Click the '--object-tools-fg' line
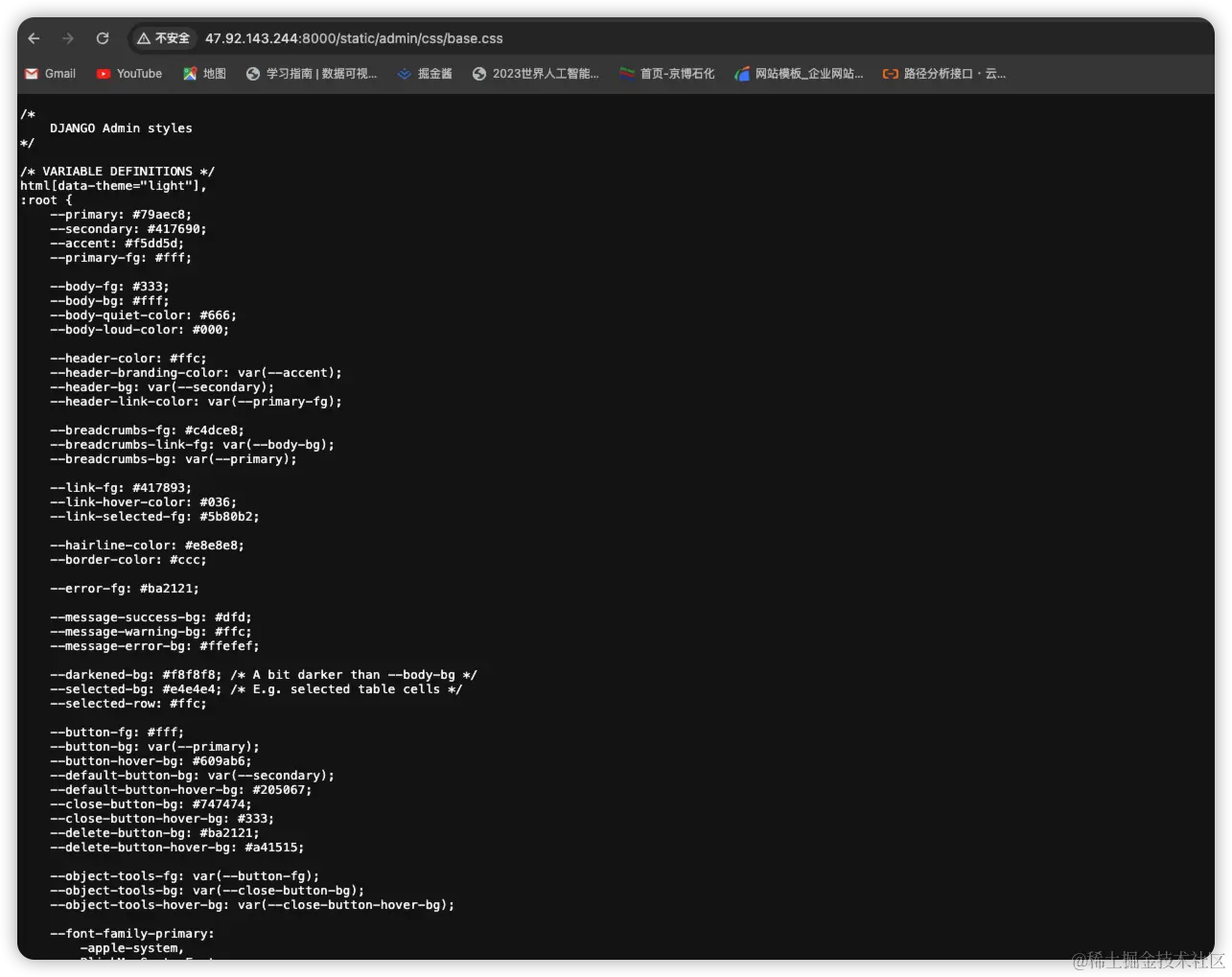1232x977 pixels. [184, 876]
